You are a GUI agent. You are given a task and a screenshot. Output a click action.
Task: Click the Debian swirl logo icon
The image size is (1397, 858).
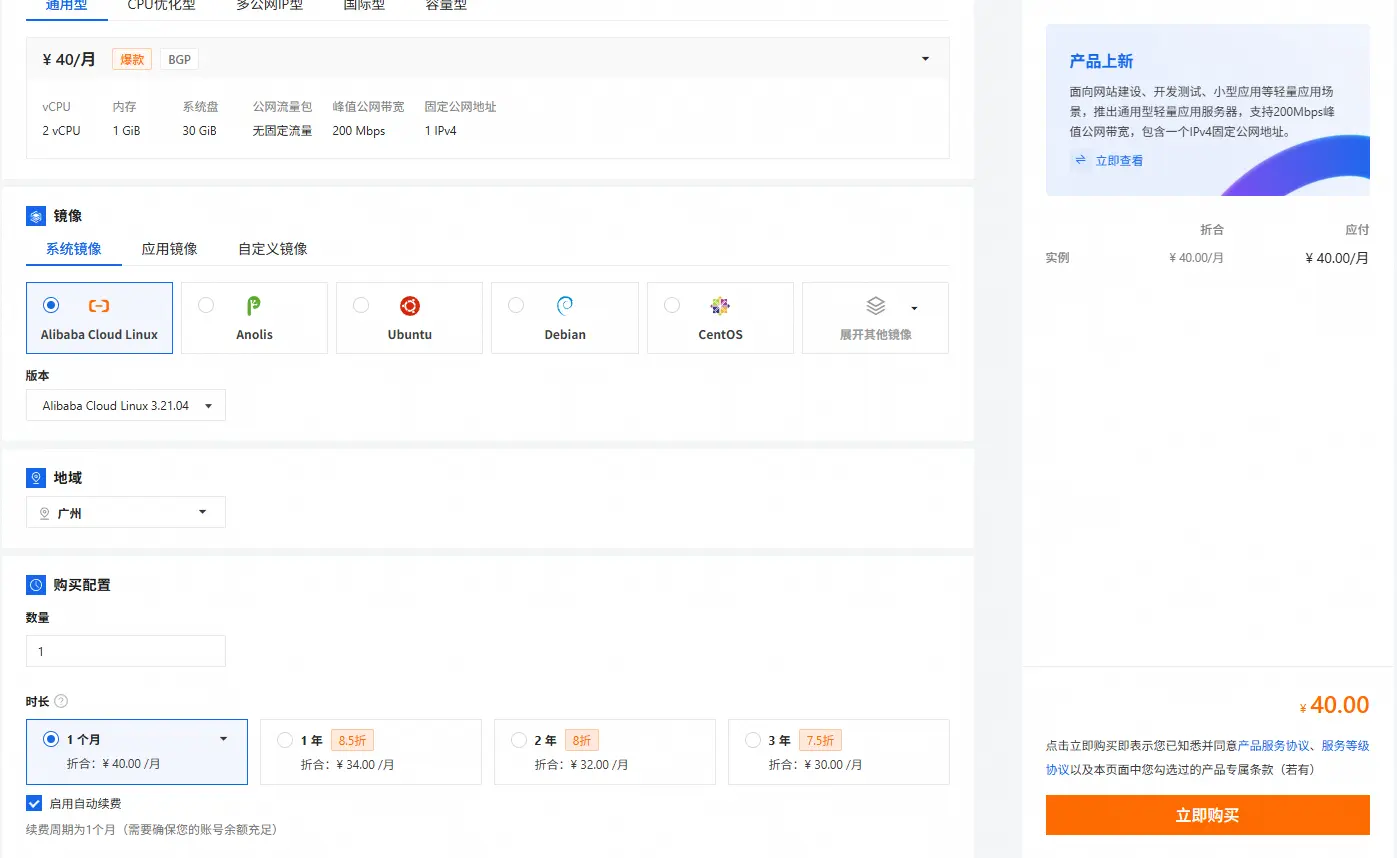pos(564,306)
